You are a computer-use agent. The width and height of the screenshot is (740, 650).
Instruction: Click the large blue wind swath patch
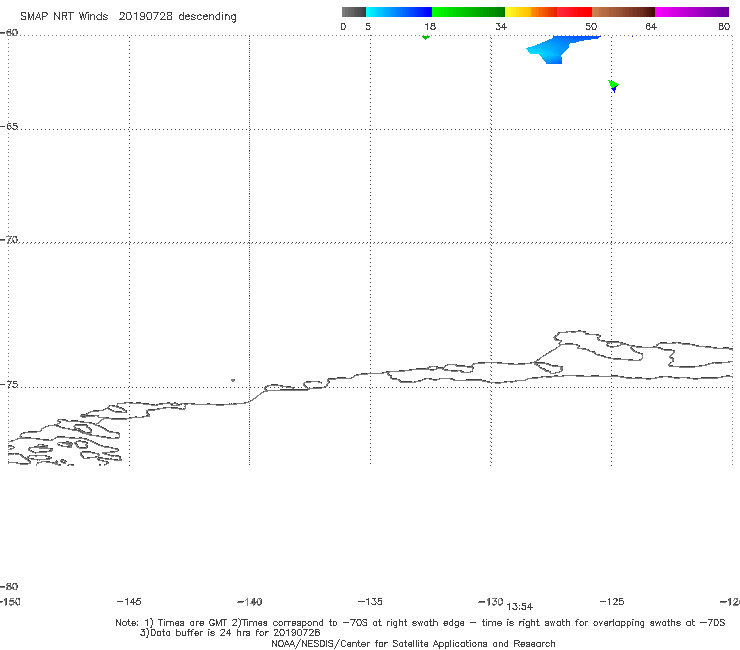[557, 49]
